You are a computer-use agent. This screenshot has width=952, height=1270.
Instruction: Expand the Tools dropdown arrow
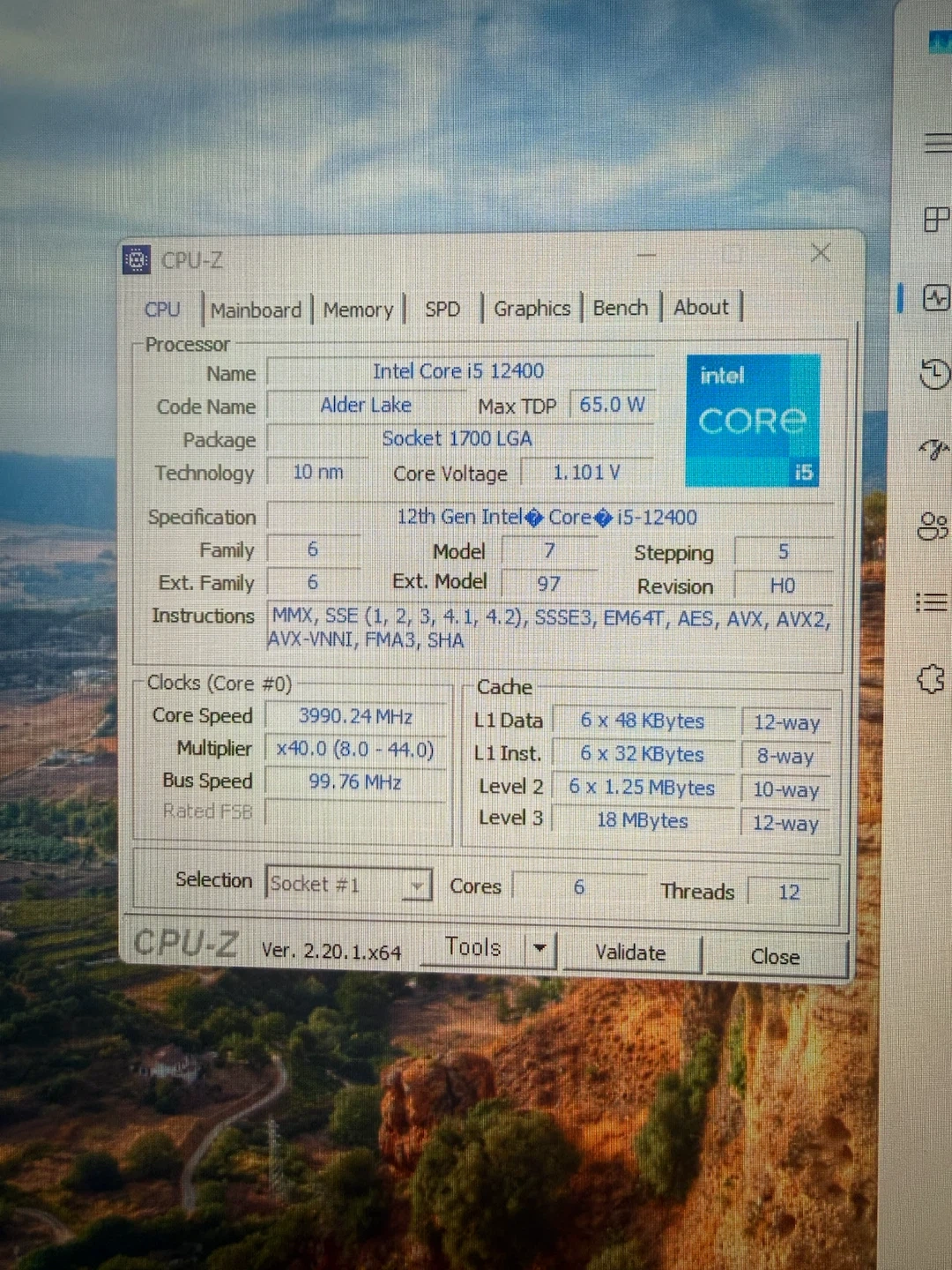539,949
